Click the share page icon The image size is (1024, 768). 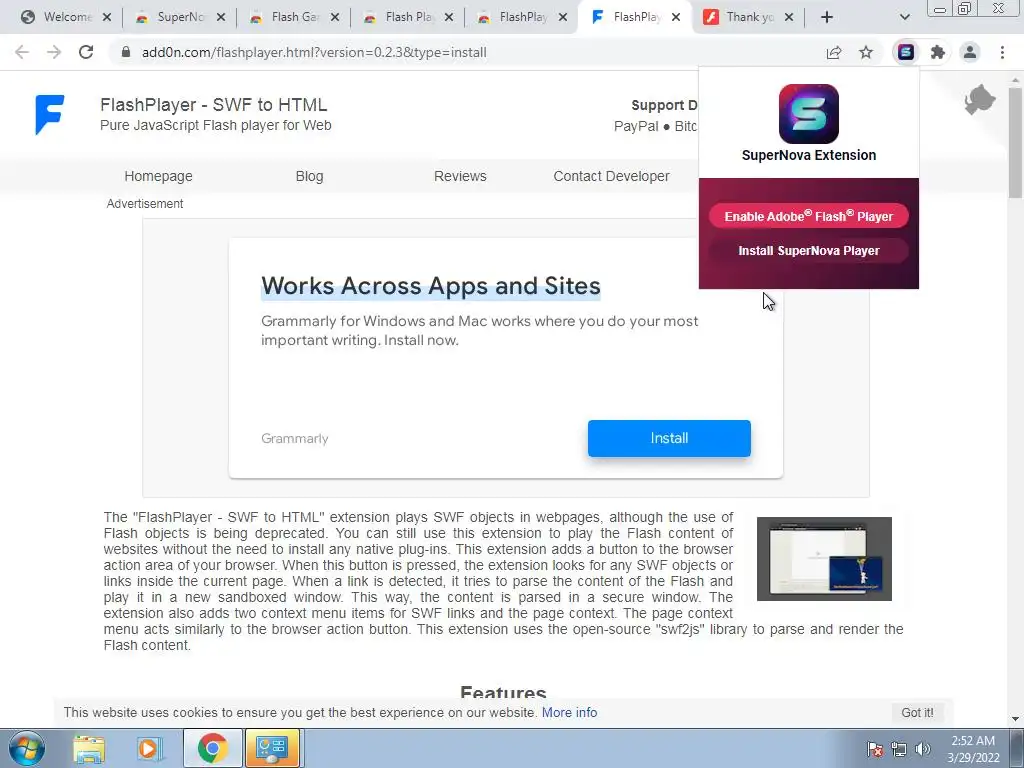tap(834, 52)
